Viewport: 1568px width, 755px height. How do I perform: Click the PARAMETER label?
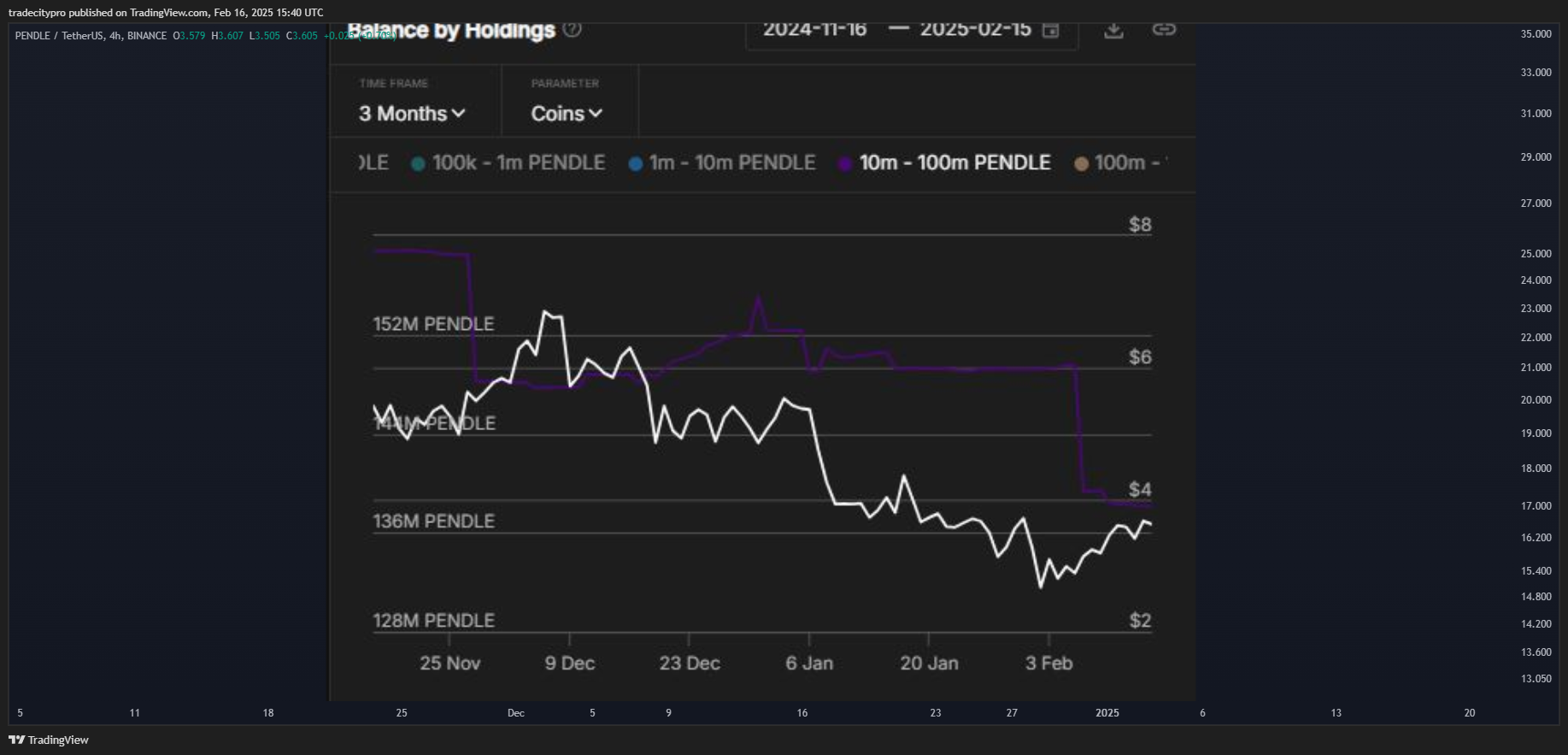coord(565,84)
